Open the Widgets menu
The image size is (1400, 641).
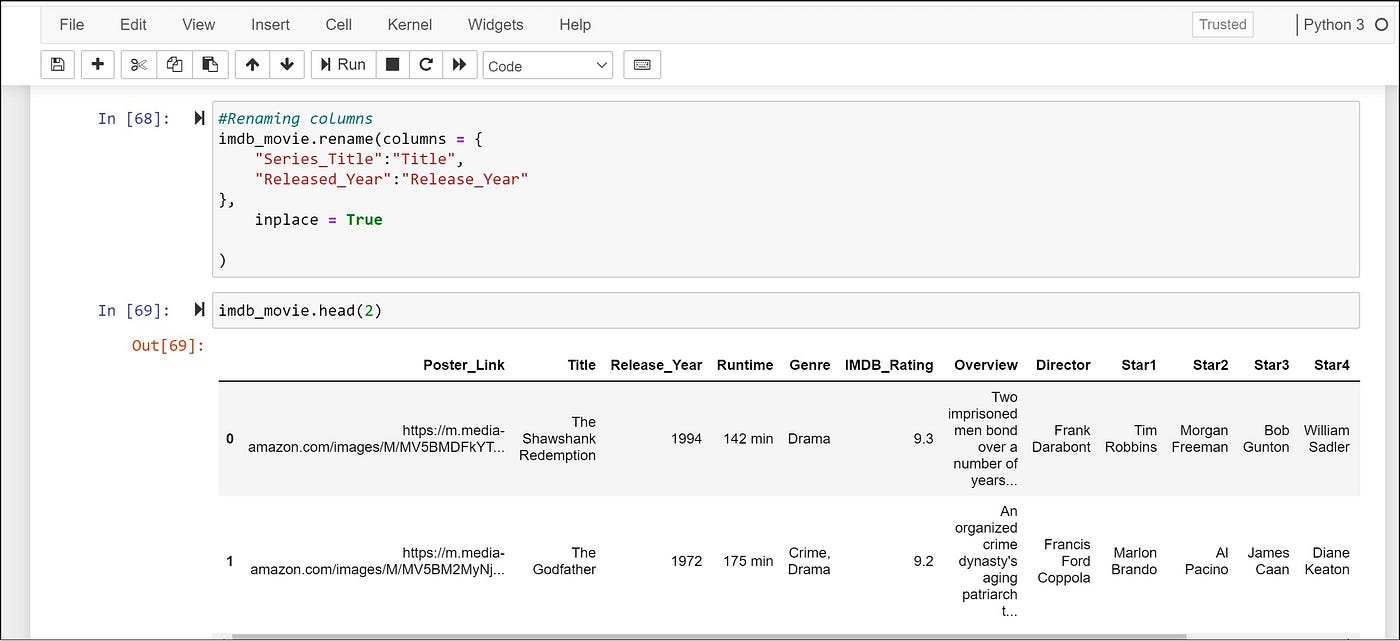(x=495, y=24)
